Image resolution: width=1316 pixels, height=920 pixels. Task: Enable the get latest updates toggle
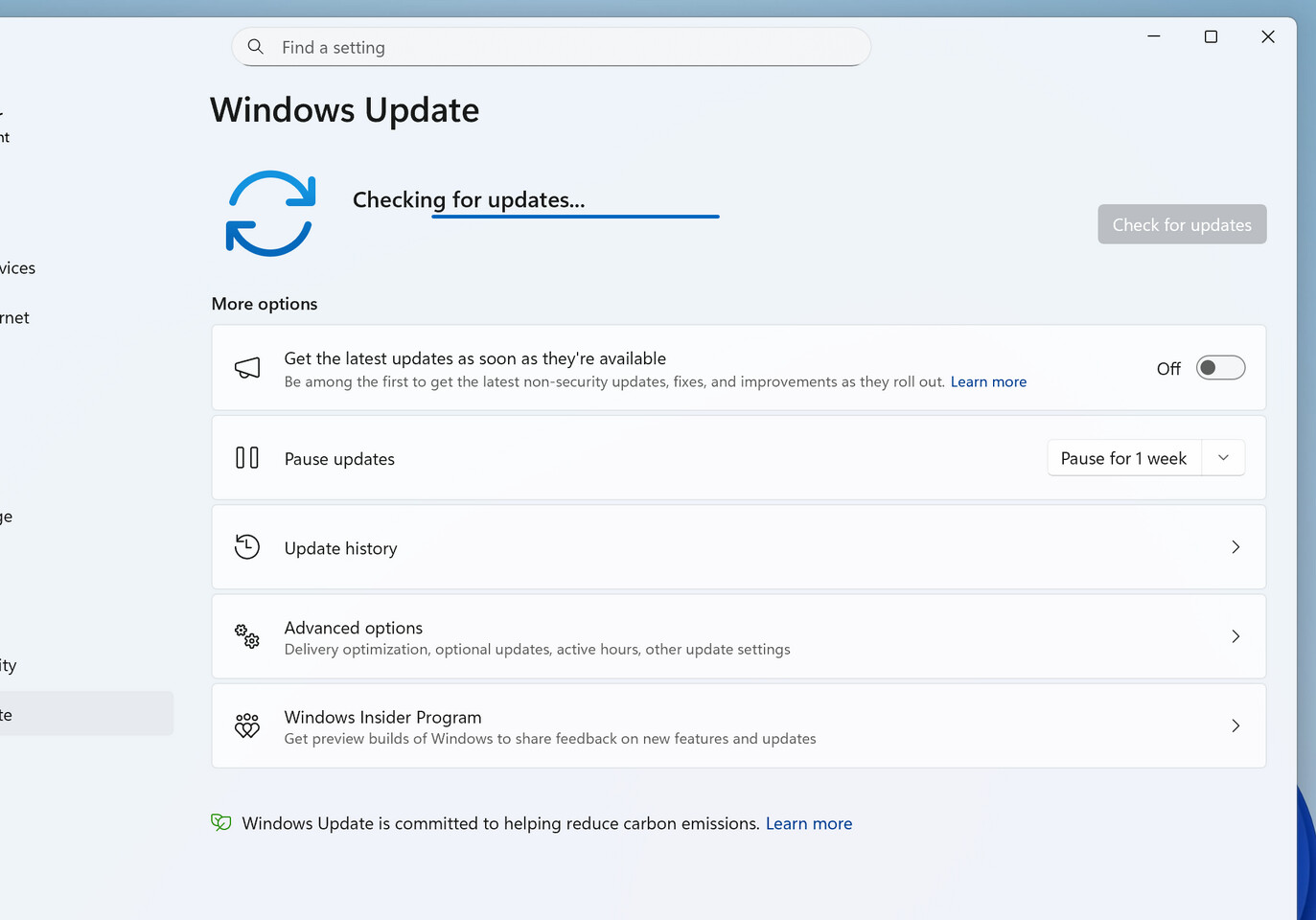tap(1220, 367)
